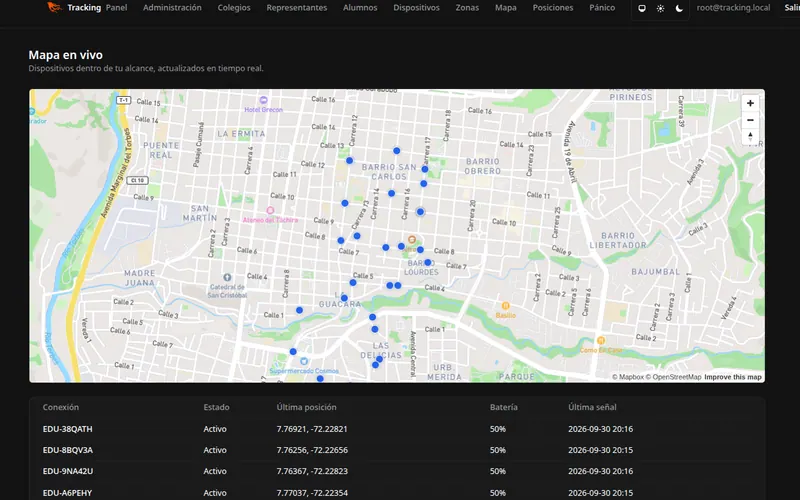Open the Posiciones page
This screenshot has height=500, width=800.
click(x=553, y=8)
